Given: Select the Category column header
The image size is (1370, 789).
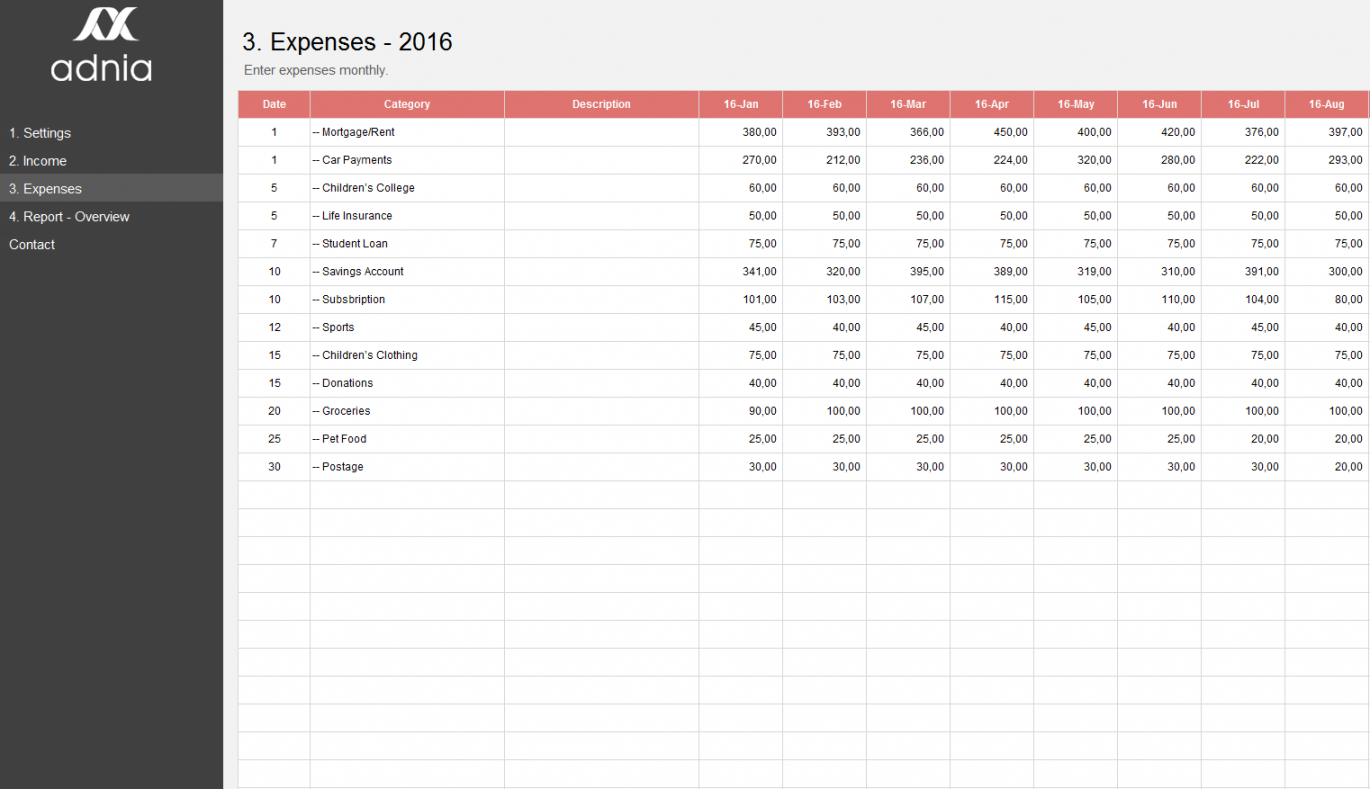Looking at the screenshot, I should (406, 104).
